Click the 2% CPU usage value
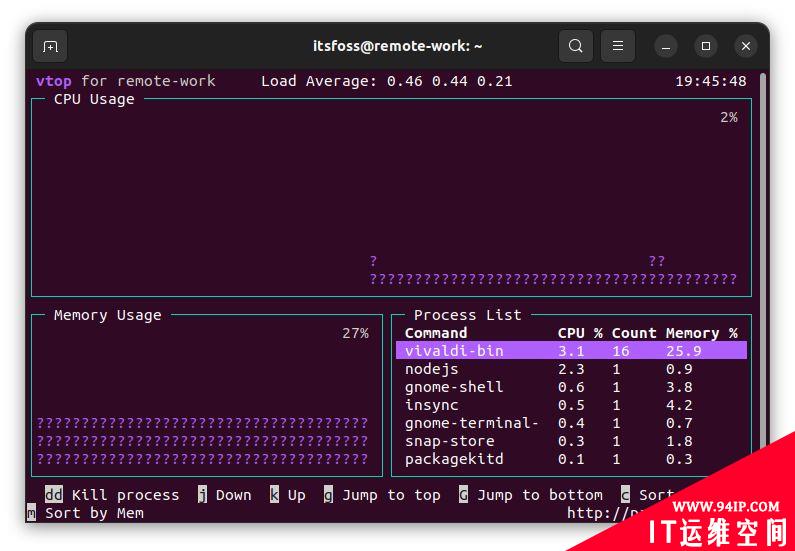795x551 pixels. pyautogui.click(x=729, y=117)
